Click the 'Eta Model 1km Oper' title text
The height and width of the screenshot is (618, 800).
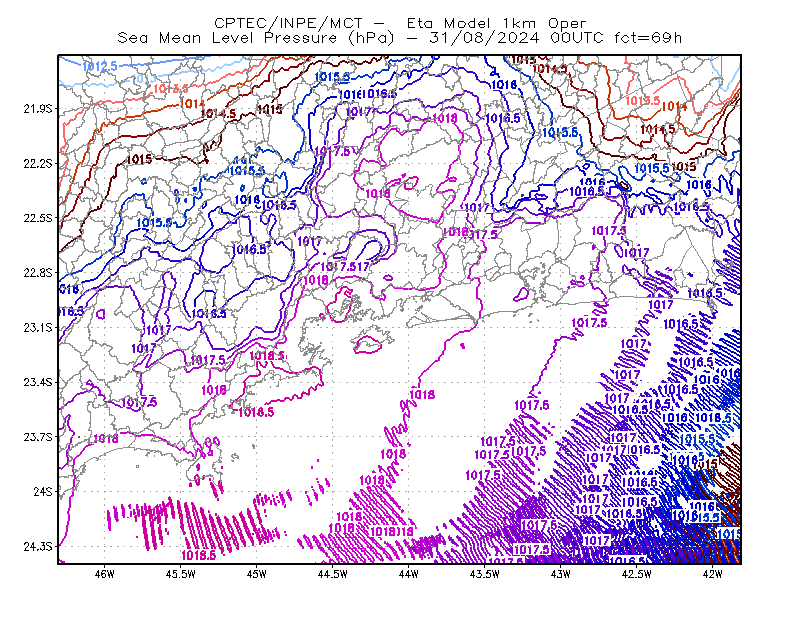tap(496, 23)
